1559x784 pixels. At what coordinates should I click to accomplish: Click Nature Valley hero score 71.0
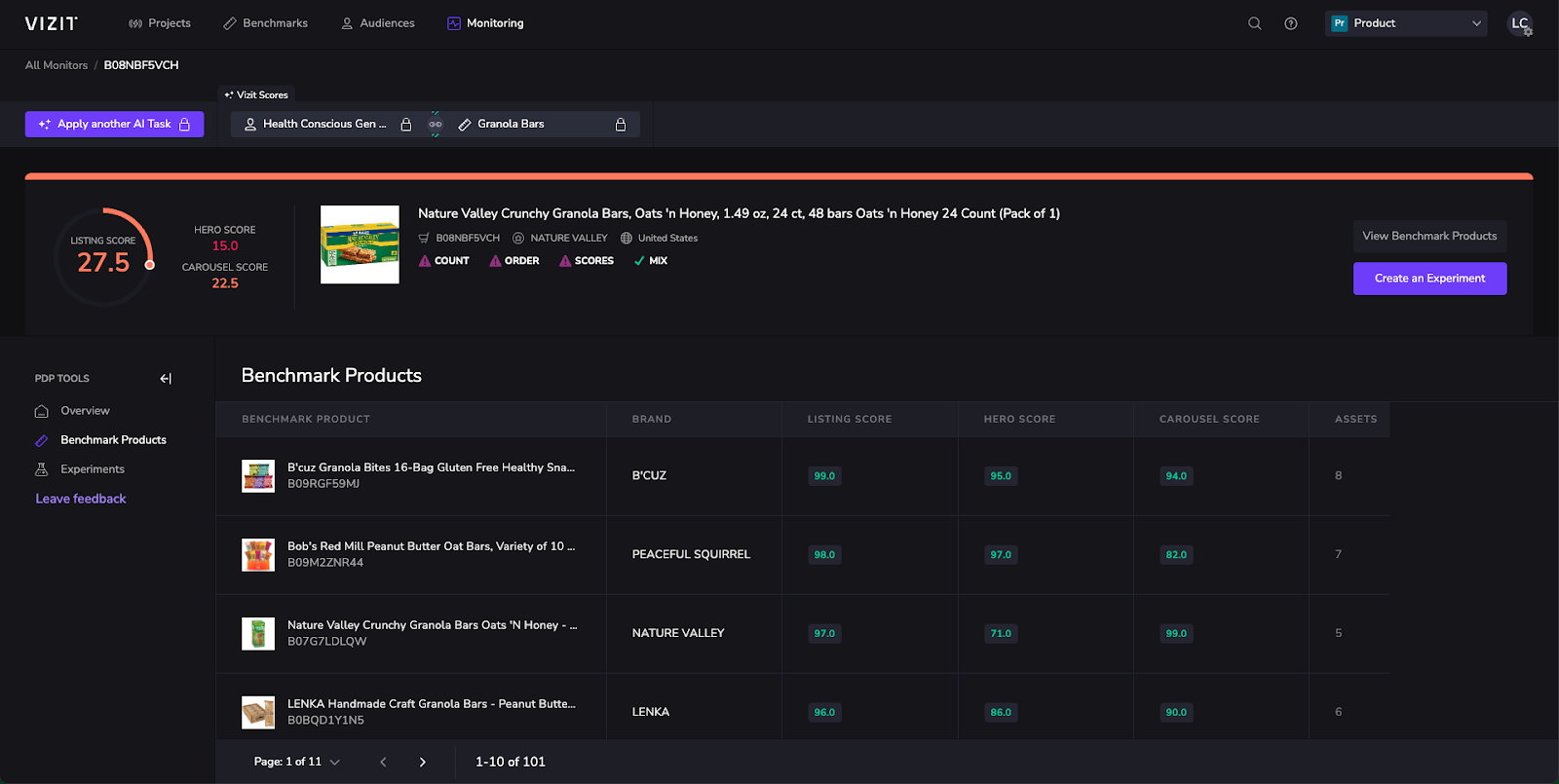1001,634
